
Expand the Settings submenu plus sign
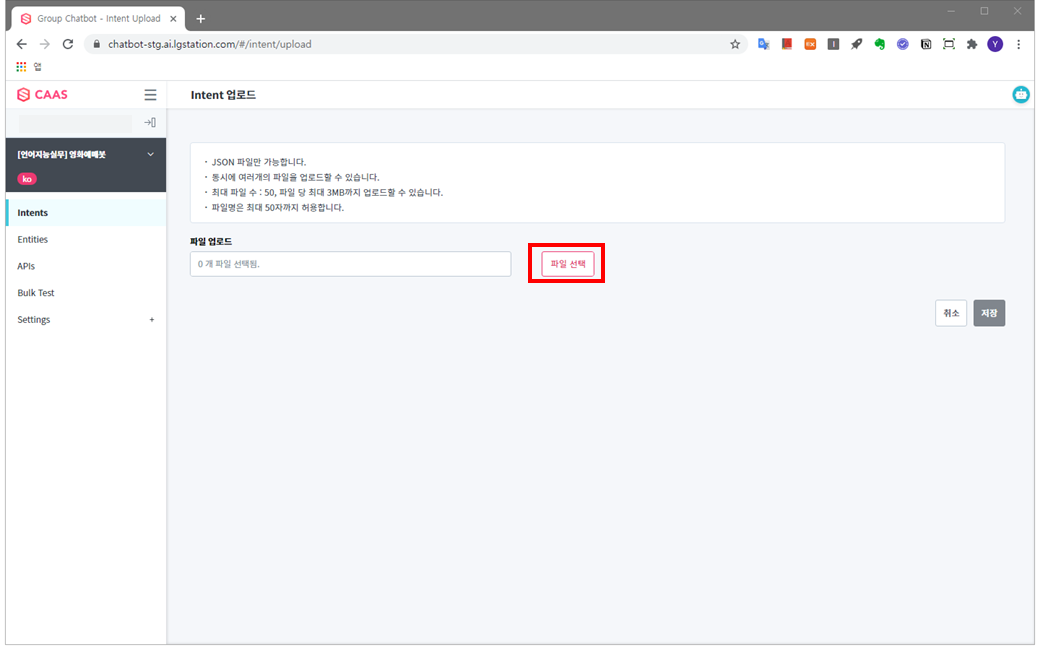[x=152, y=320]
